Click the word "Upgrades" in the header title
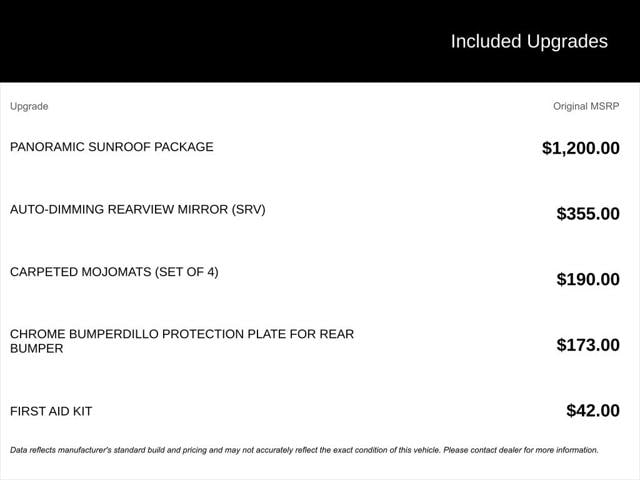This screenshot has height=480, width=640. coord(567,41)
